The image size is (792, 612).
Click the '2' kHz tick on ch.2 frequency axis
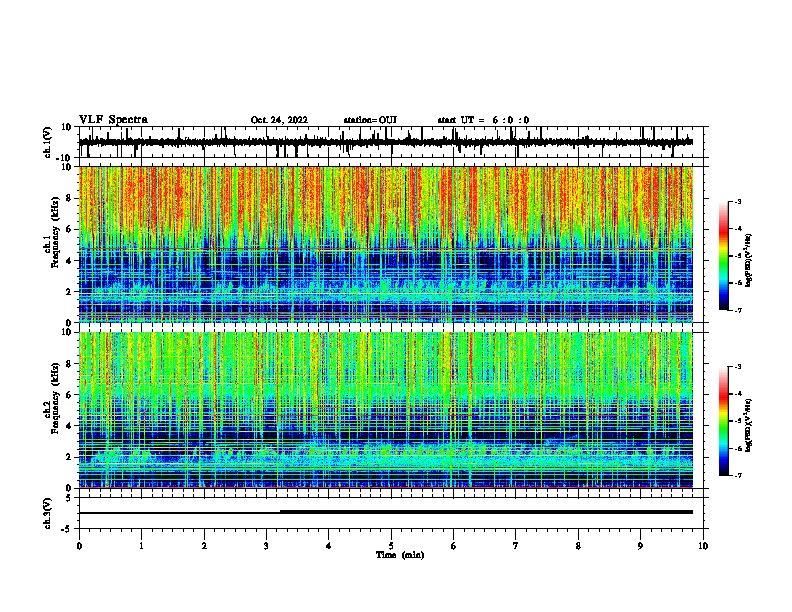click(69, 457)
